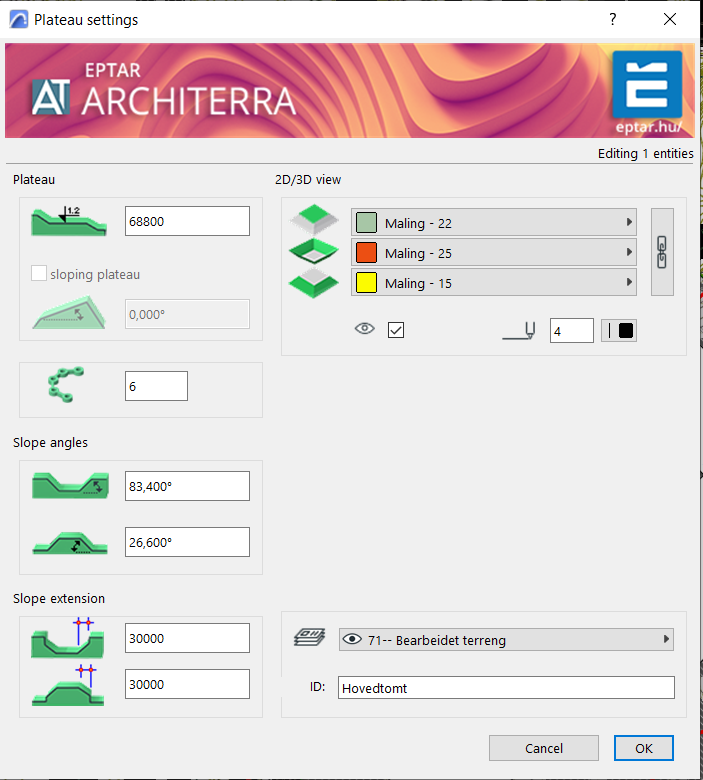Open the Maling - 25 material dropdown
The image size is (703, 780).
point(494,253)
